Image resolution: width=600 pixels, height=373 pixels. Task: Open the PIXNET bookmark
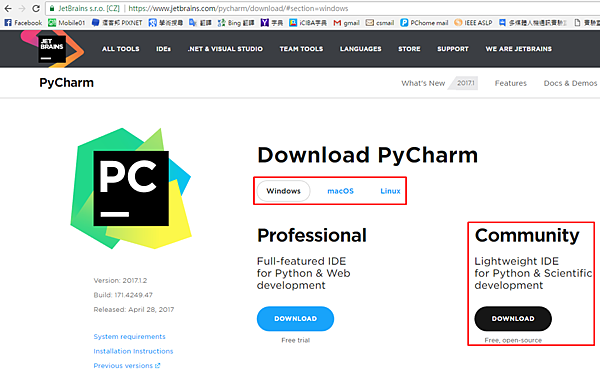click(117, 23)
